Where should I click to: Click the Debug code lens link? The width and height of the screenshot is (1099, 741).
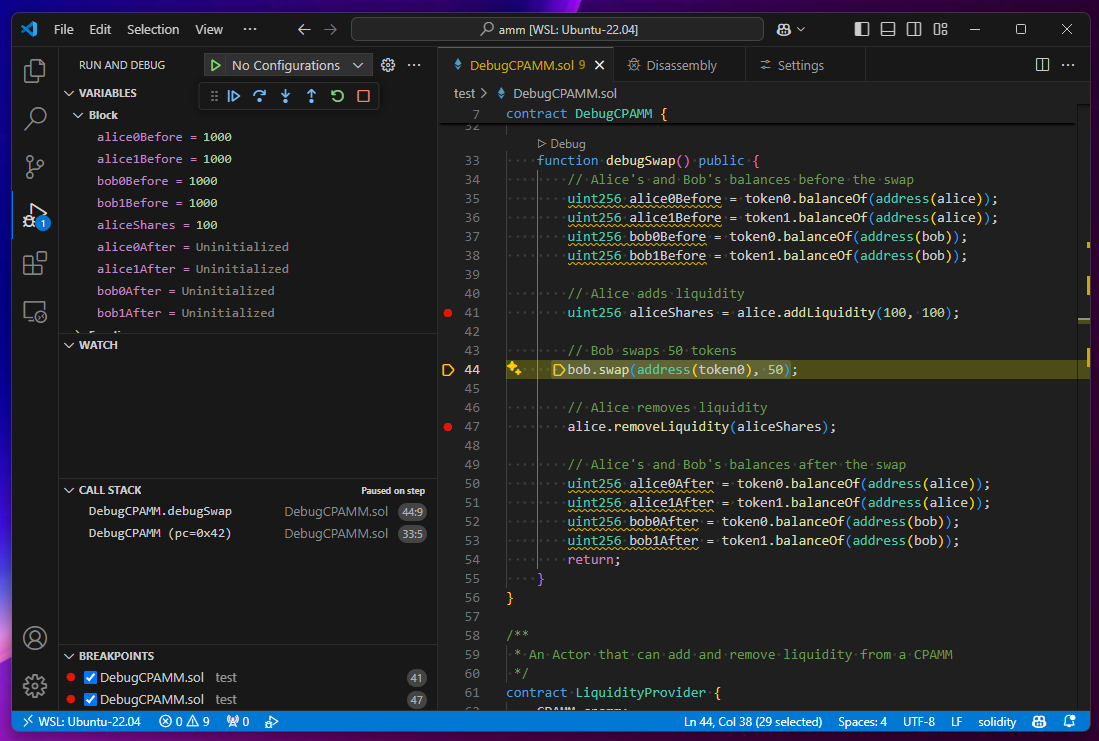point(561,144)
